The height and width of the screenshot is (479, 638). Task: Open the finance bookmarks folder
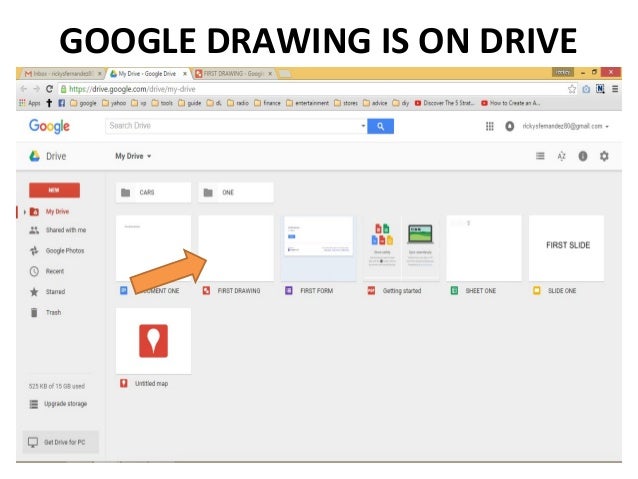[267, 103]
